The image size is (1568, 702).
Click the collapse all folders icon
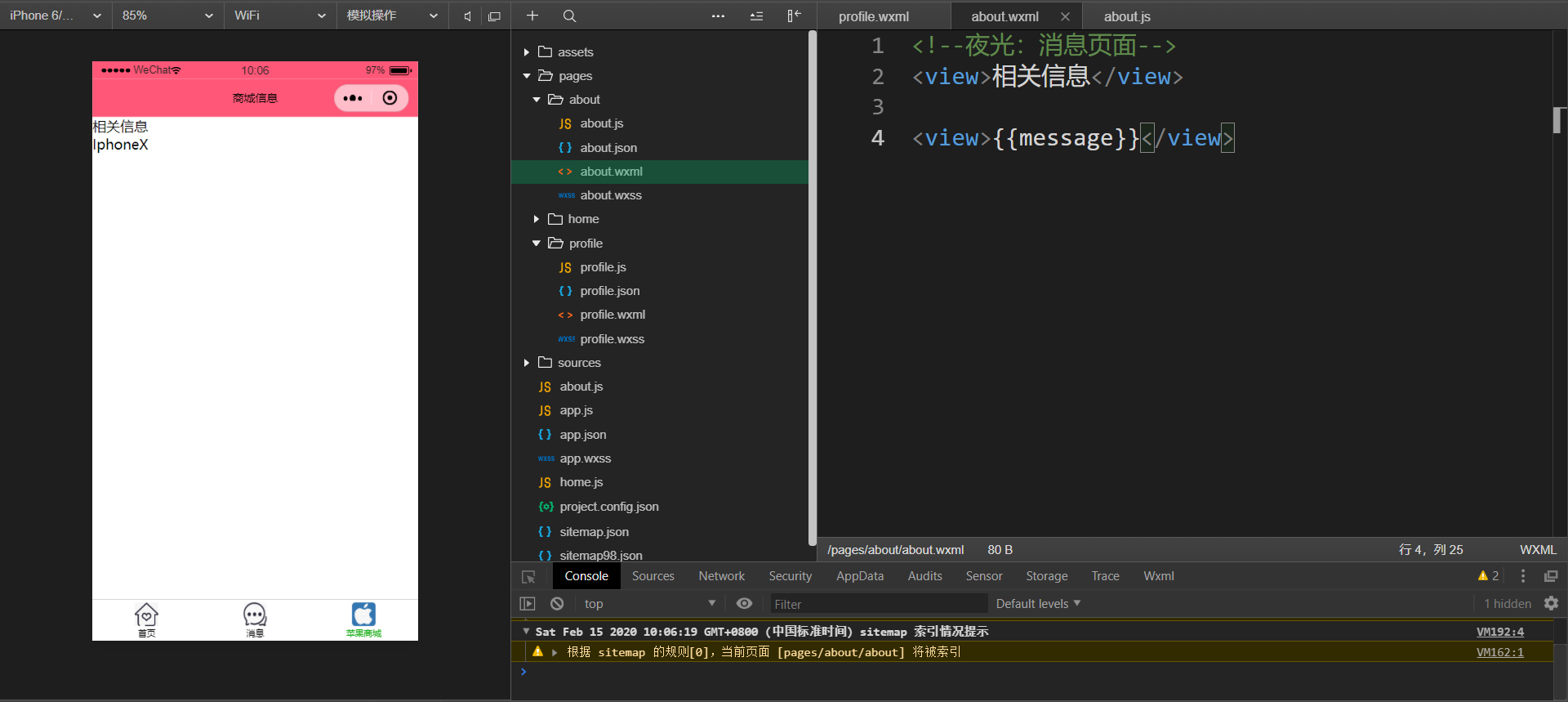coord(756,16)
